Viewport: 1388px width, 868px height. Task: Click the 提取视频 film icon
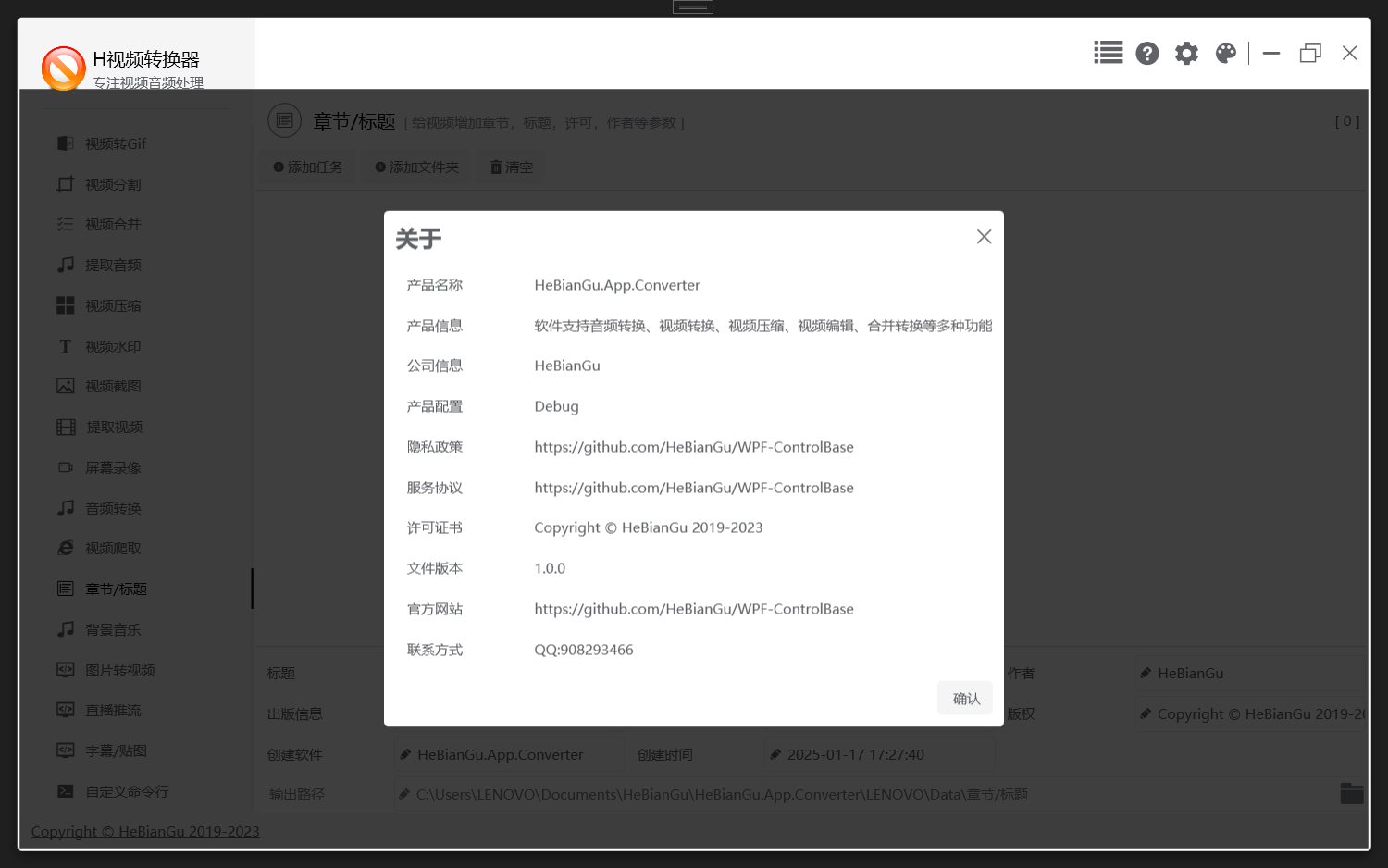tap(66, 427)
